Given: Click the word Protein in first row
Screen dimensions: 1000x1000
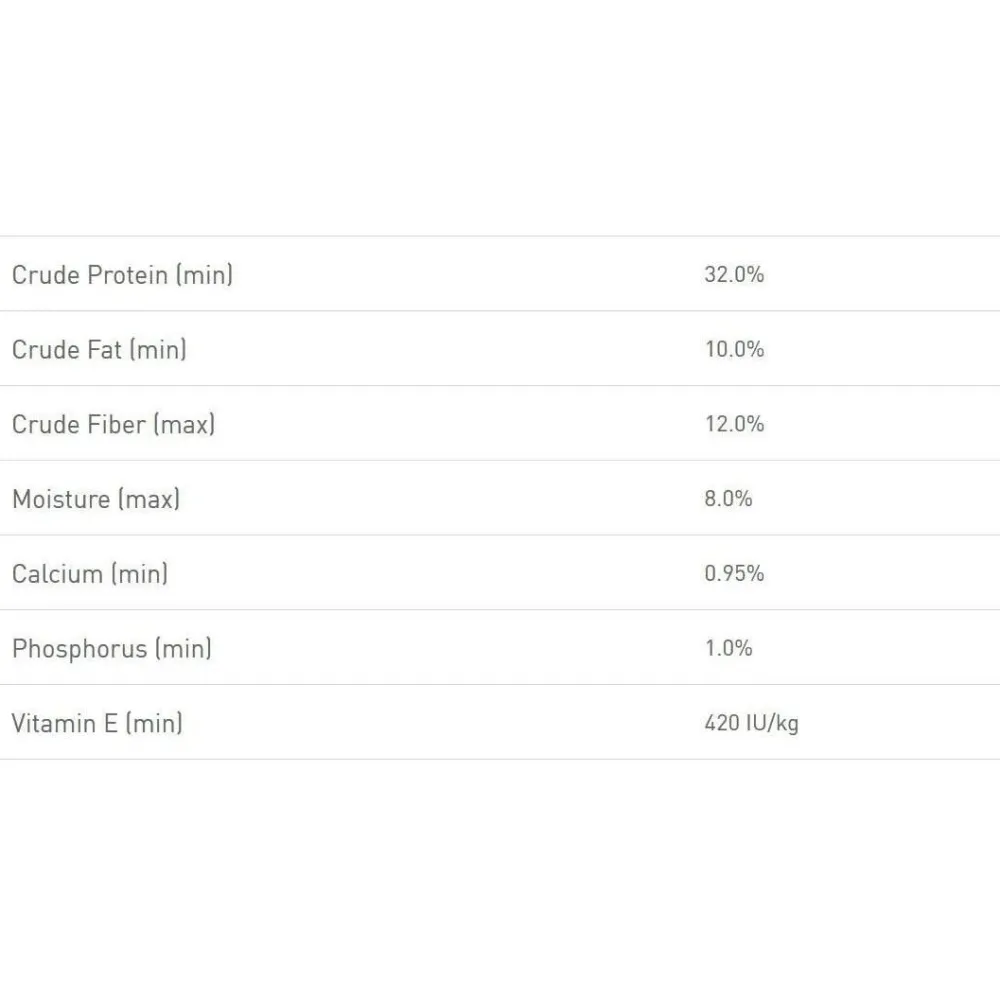Looking at the screenshot, I should 128,275.
